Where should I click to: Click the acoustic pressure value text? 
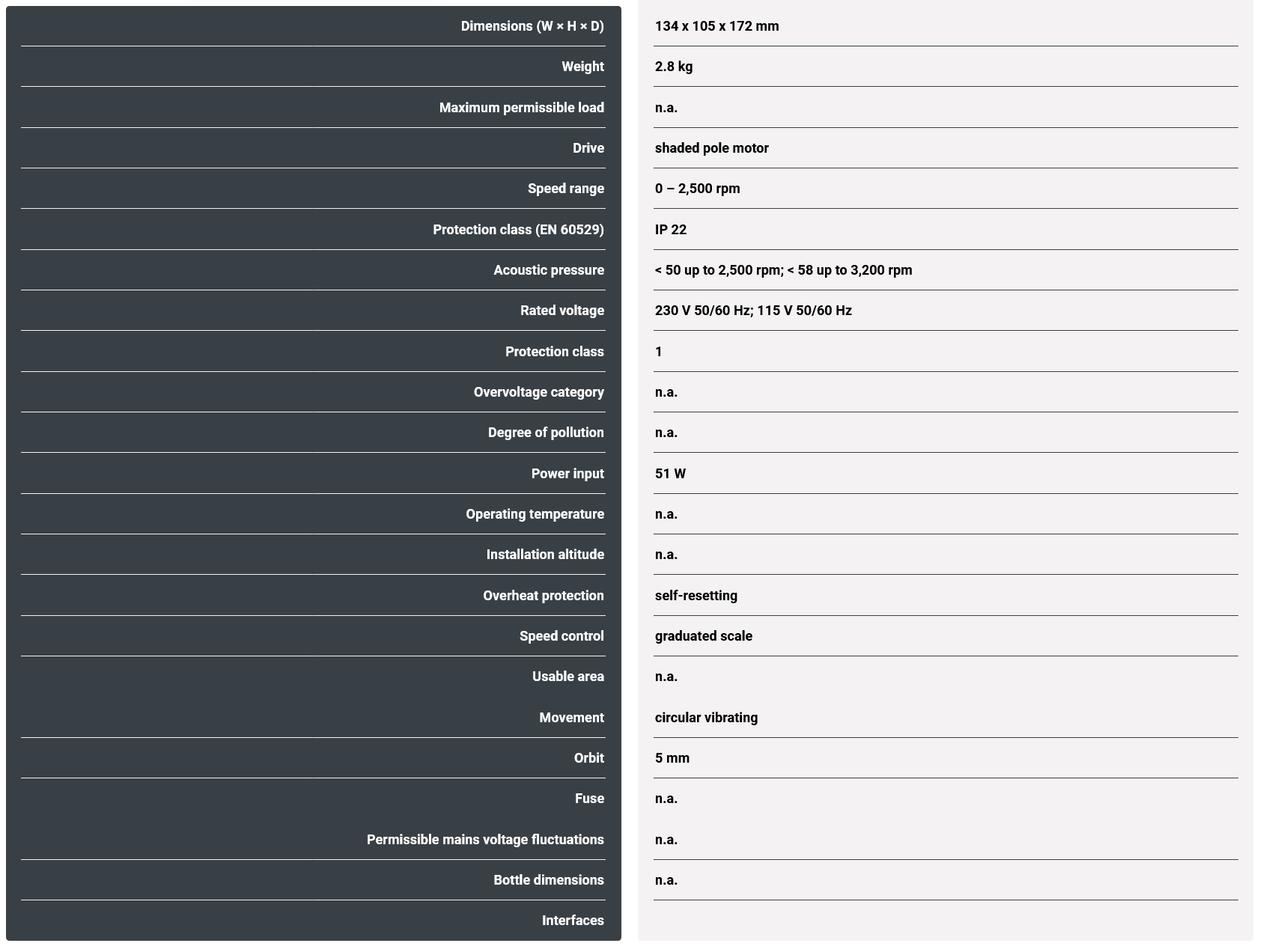[783, 270]
